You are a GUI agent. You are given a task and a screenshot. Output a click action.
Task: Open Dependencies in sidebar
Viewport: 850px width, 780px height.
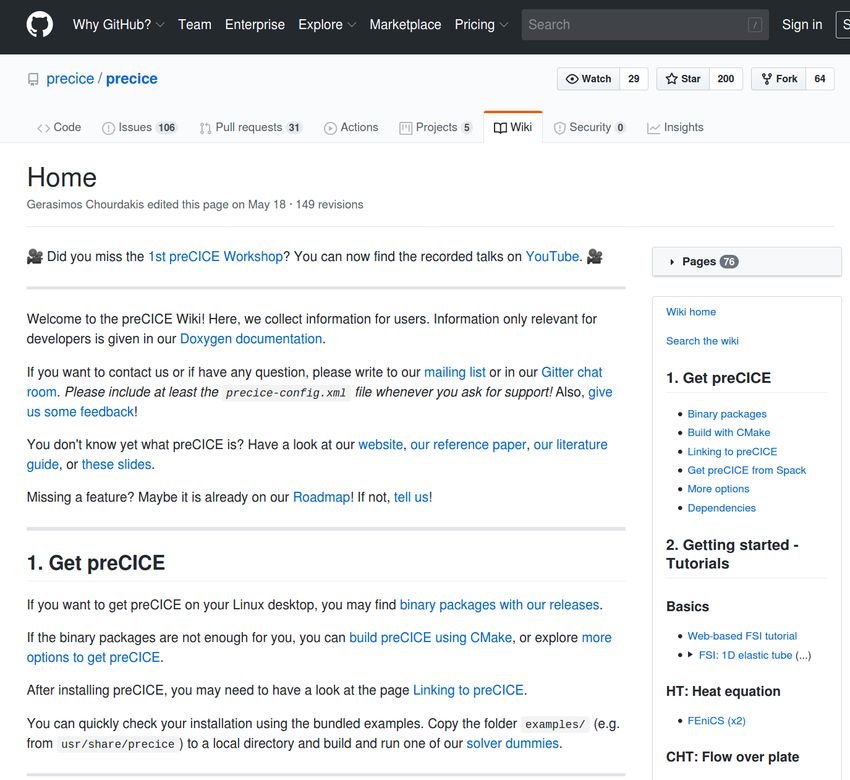coord(722,508)
